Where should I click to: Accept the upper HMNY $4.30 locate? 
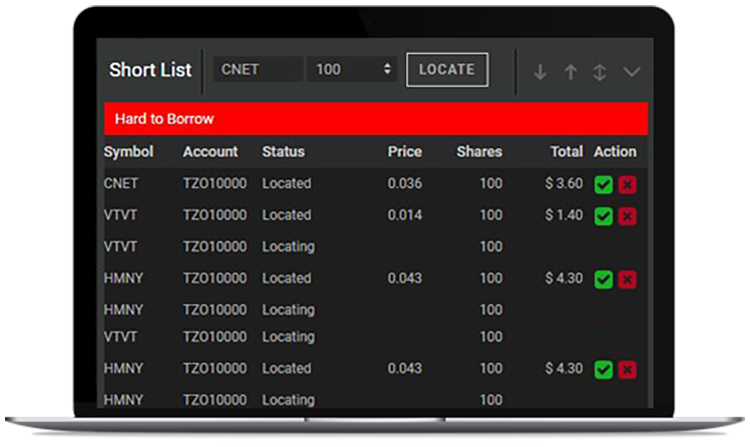point(603,279)
